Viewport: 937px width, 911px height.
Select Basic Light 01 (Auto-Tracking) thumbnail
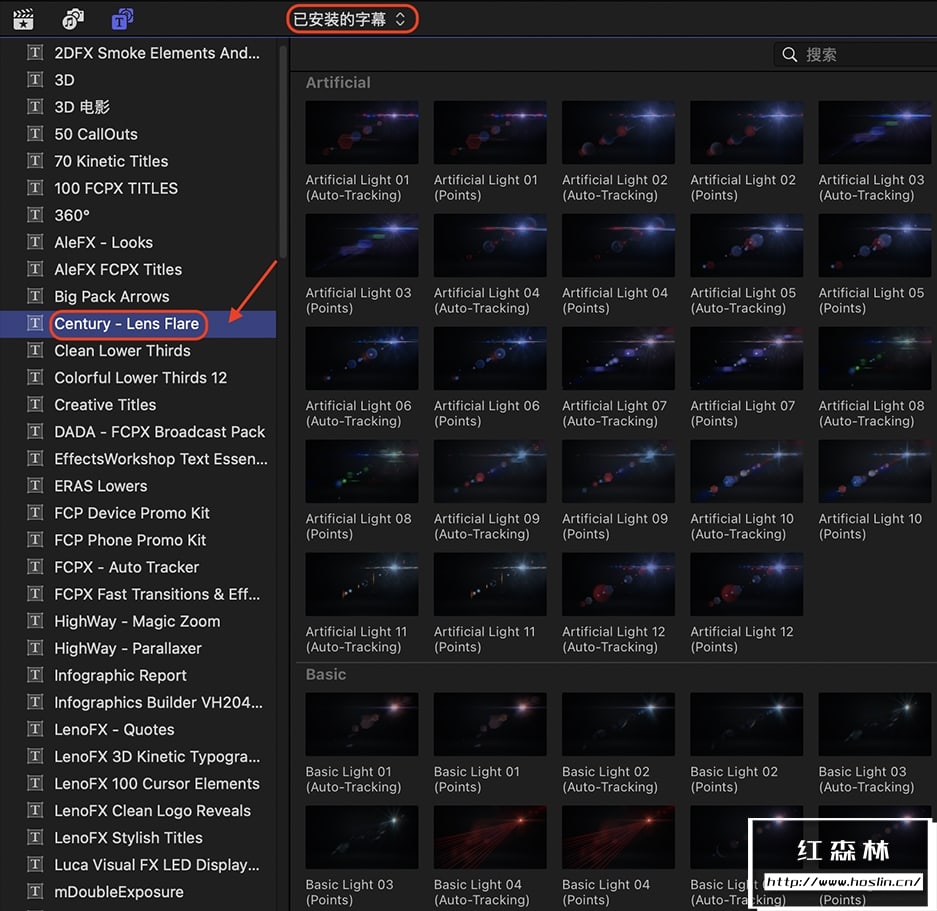(362, 724)
